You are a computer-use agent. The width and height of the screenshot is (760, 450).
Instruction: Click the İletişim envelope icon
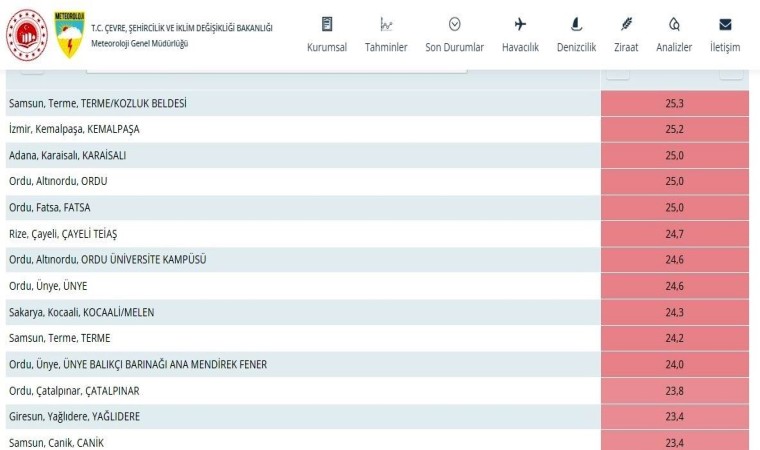(x=725, y=24)
